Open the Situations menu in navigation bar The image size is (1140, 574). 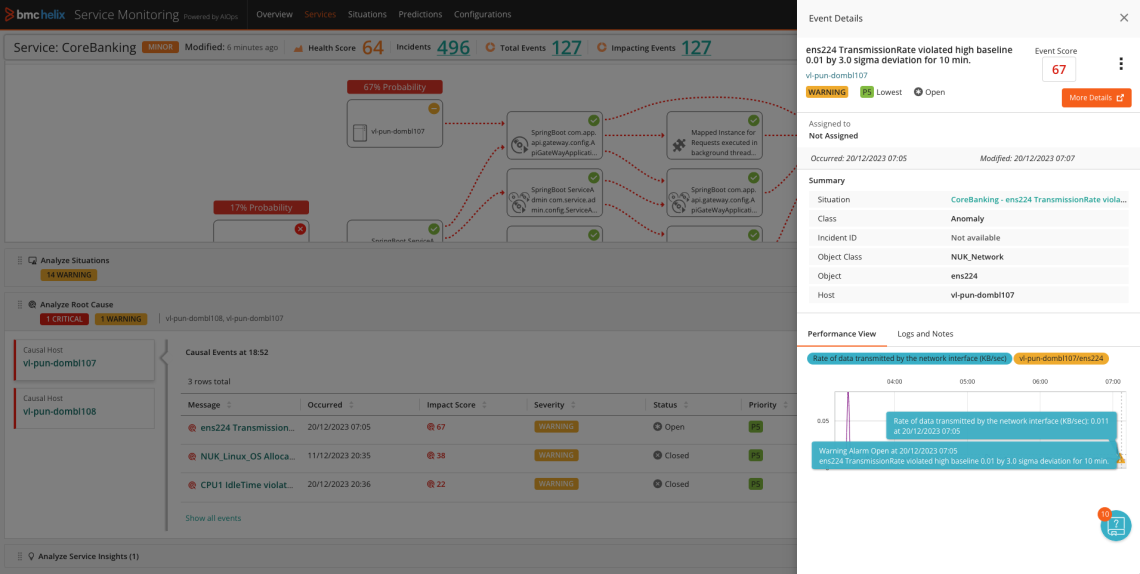point(367,15)
